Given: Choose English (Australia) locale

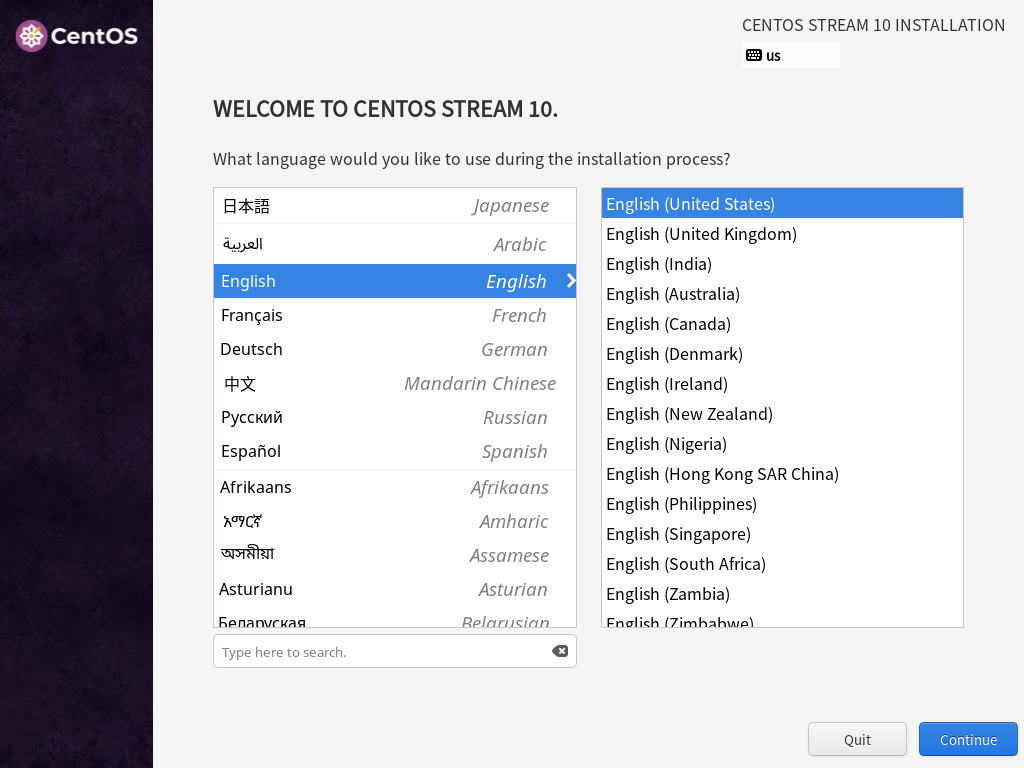Looking at the screenshot, I should tap(782, 294).
